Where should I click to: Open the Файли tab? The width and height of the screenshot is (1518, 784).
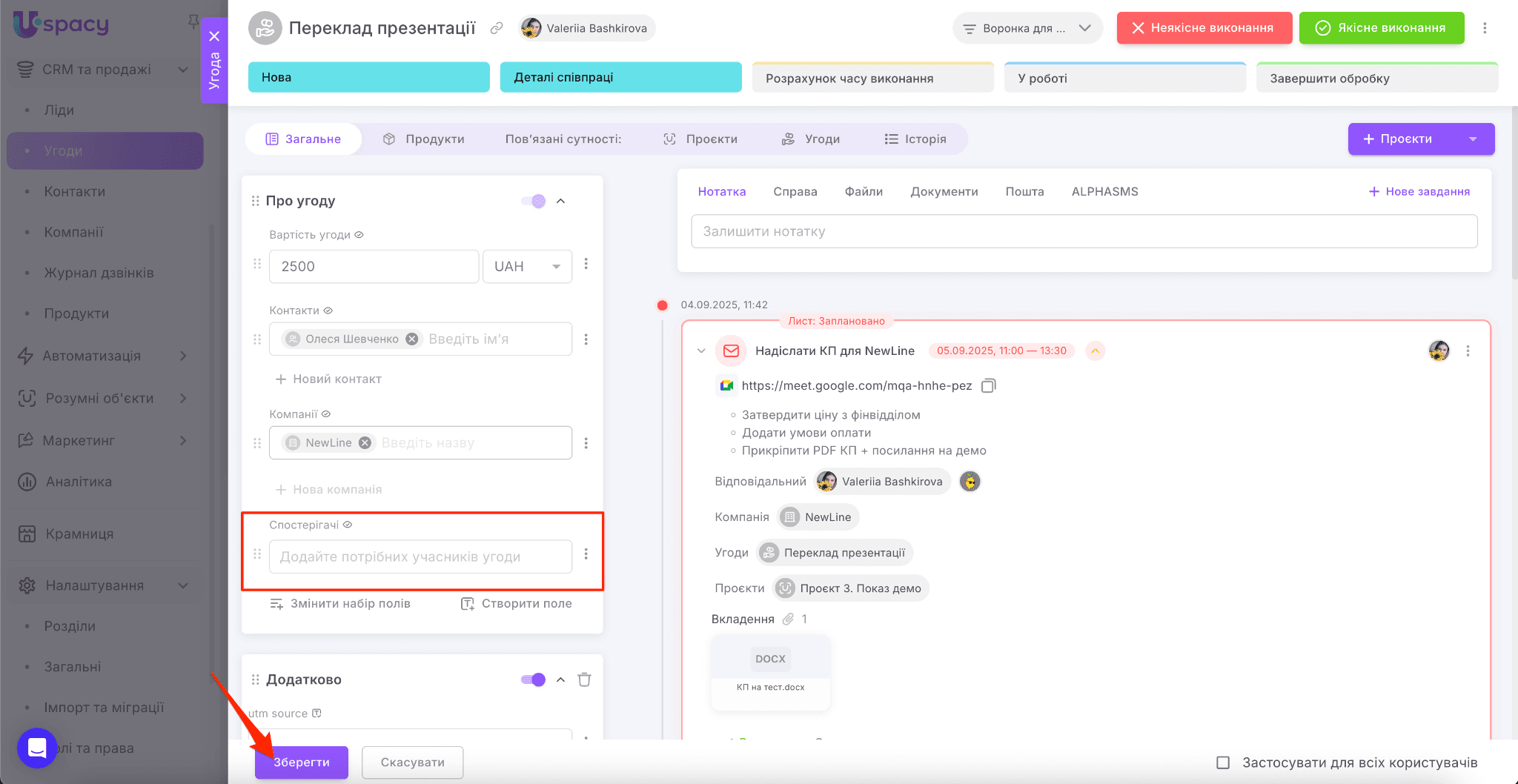pos(864,192)
